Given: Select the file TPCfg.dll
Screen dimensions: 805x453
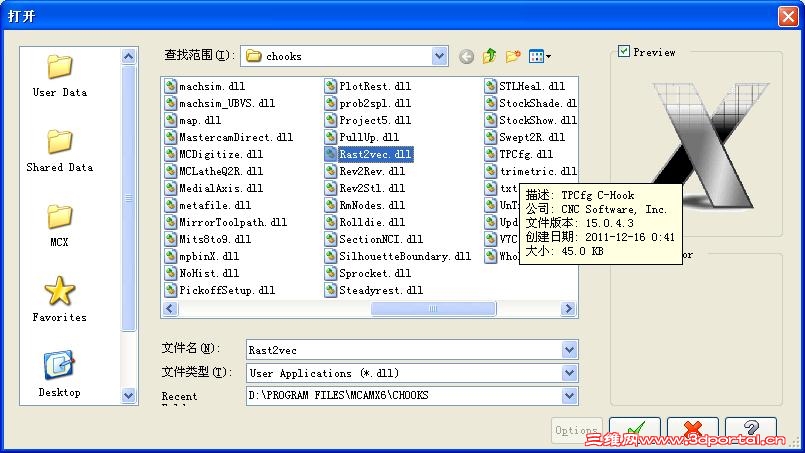Looking at the screenshot, I should [519, 154].
